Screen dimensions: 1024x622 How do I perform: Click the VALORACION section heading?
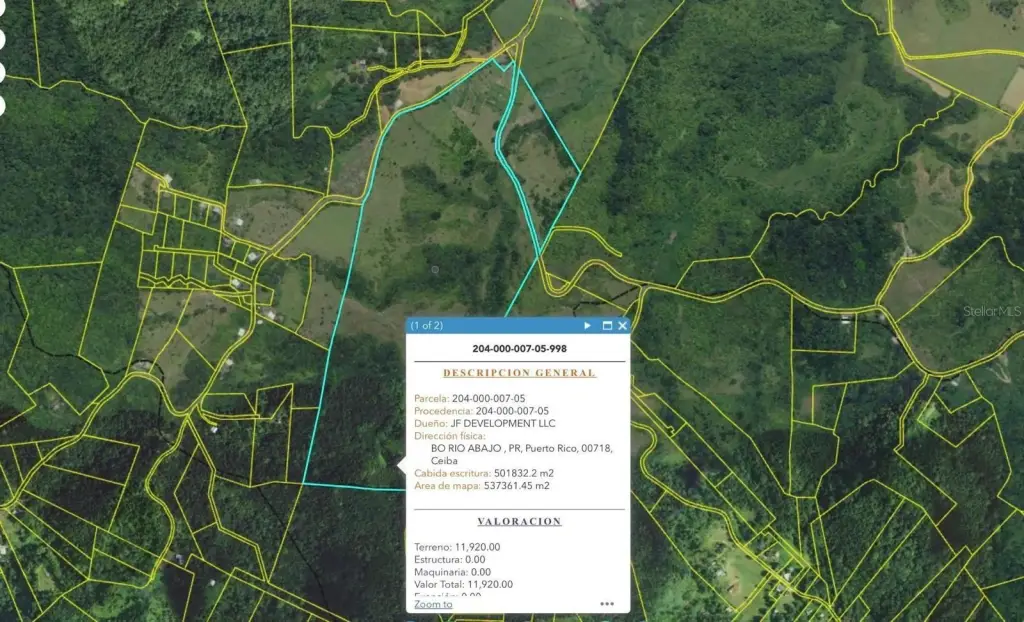click(519, 521)
